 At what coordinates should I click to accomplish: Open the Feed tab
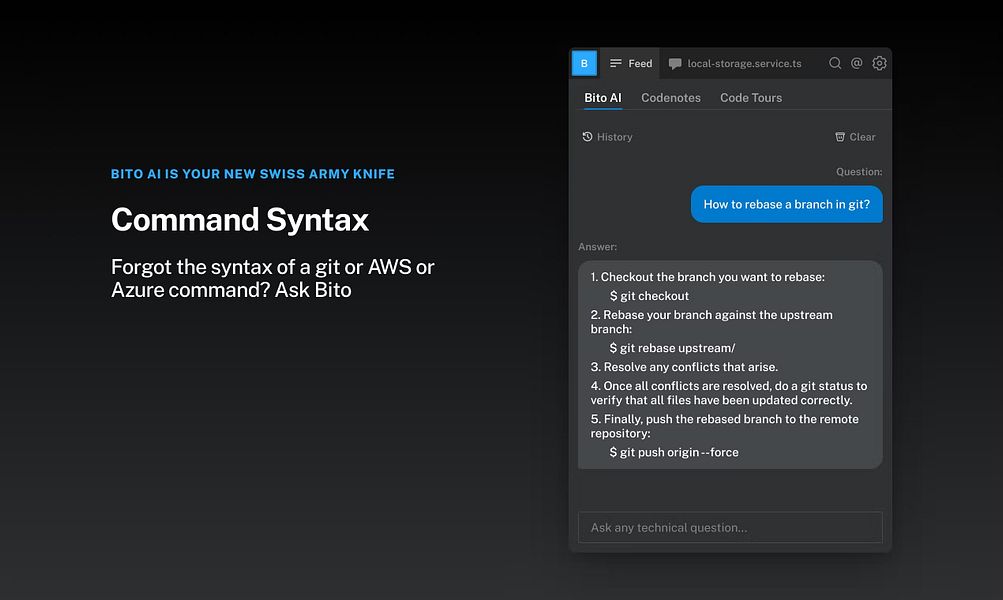630,63
